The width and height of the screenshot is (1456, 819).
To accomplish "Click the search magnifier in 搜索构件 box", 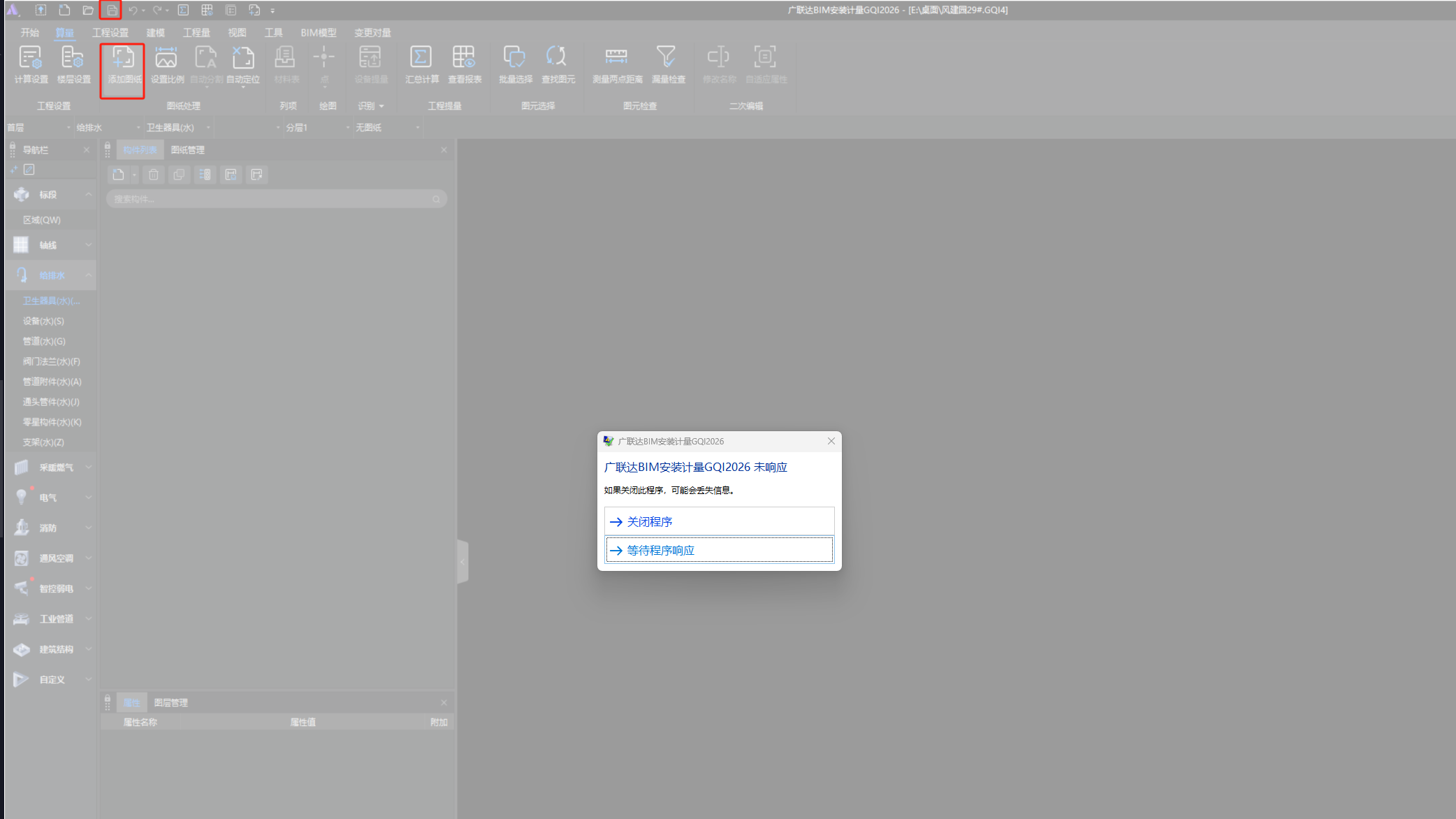I will 436,199.
